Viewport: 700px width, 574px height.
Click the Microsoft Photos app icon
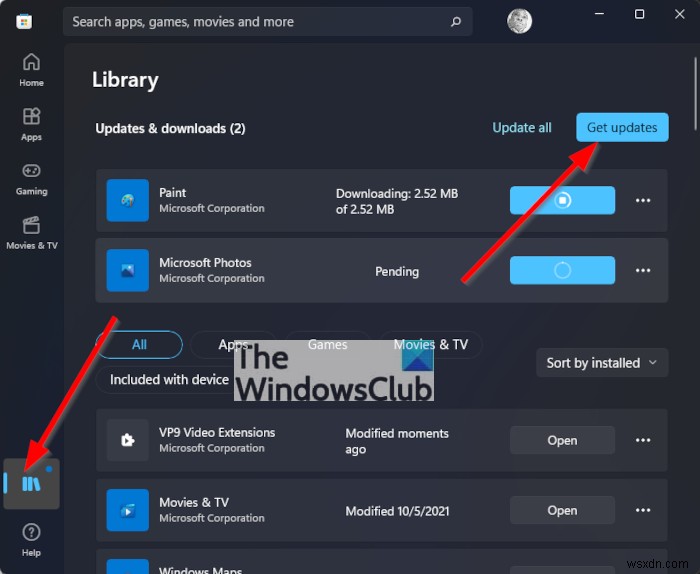point(128,270)
